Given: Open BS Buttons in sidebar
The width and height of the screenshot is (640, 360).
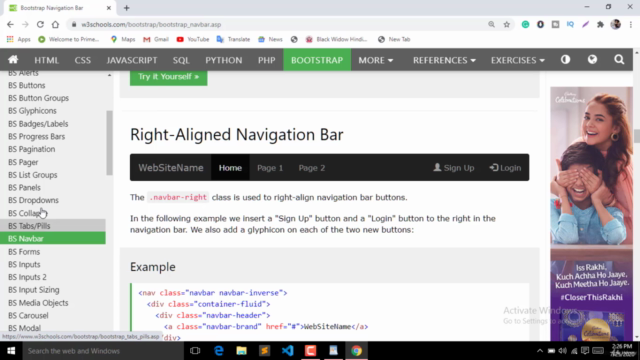Looking at the screenshot, I should (27, 85).
